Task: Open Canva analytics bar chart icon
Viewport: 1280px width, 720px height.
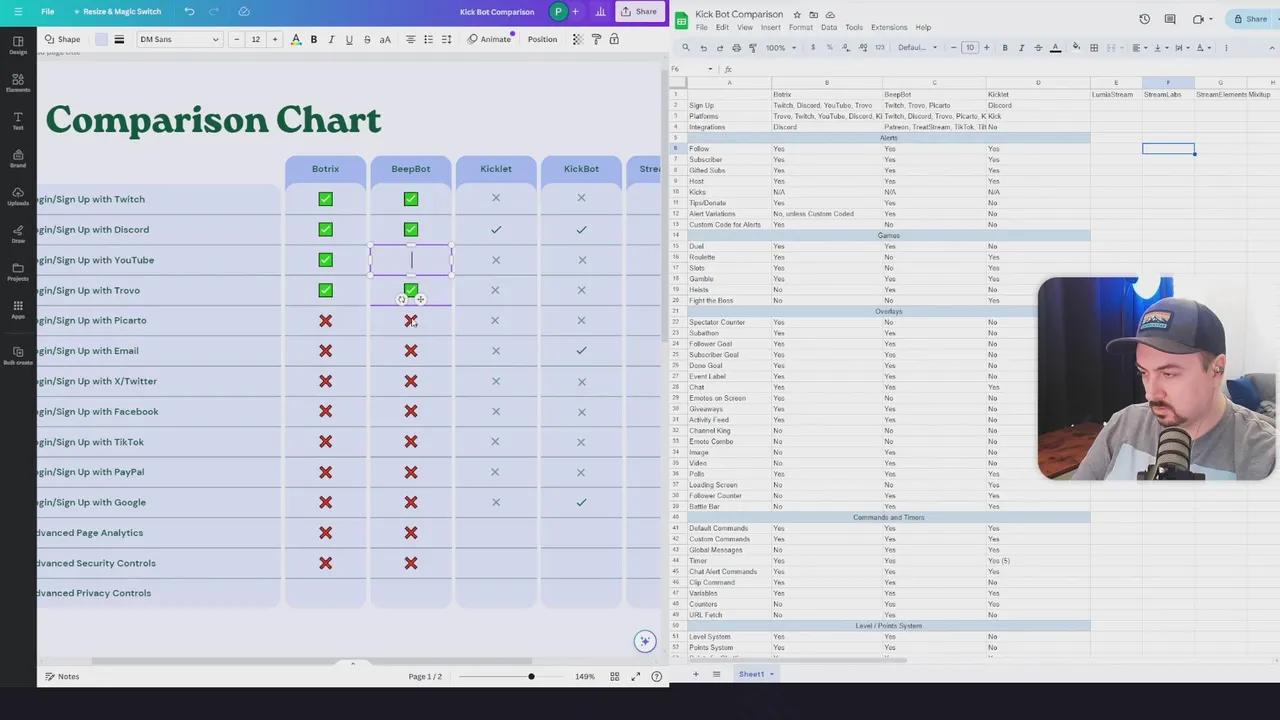Action: click(x=600, y=12)
